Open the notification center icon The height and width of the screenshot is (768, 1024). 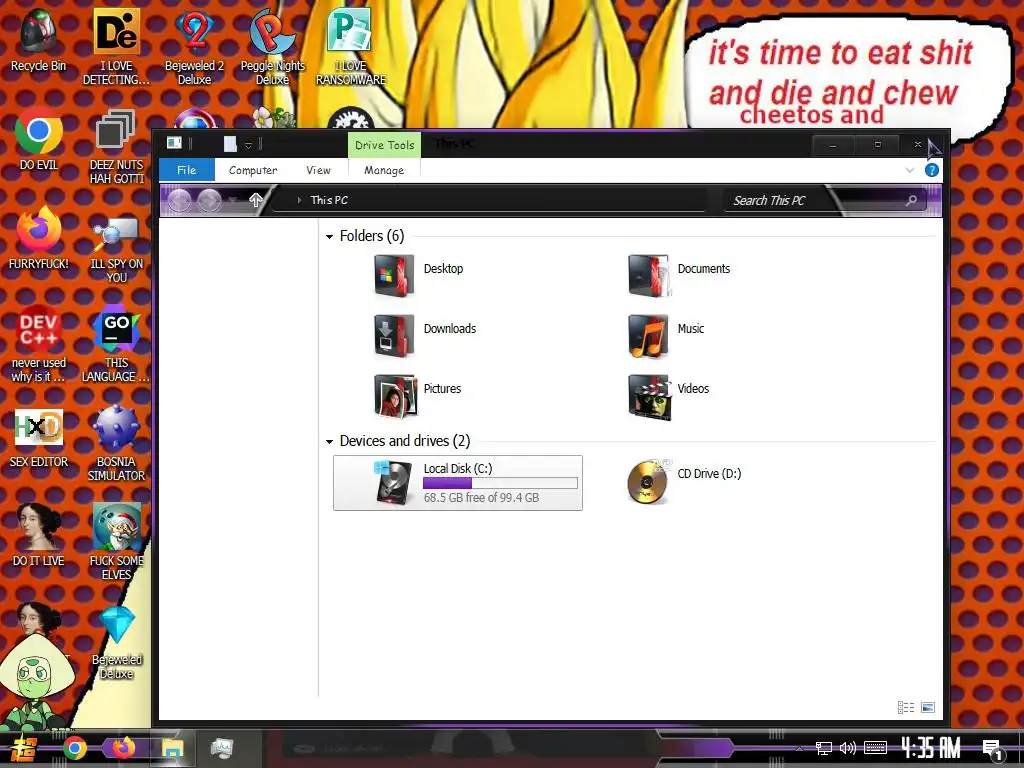[992, 750]
